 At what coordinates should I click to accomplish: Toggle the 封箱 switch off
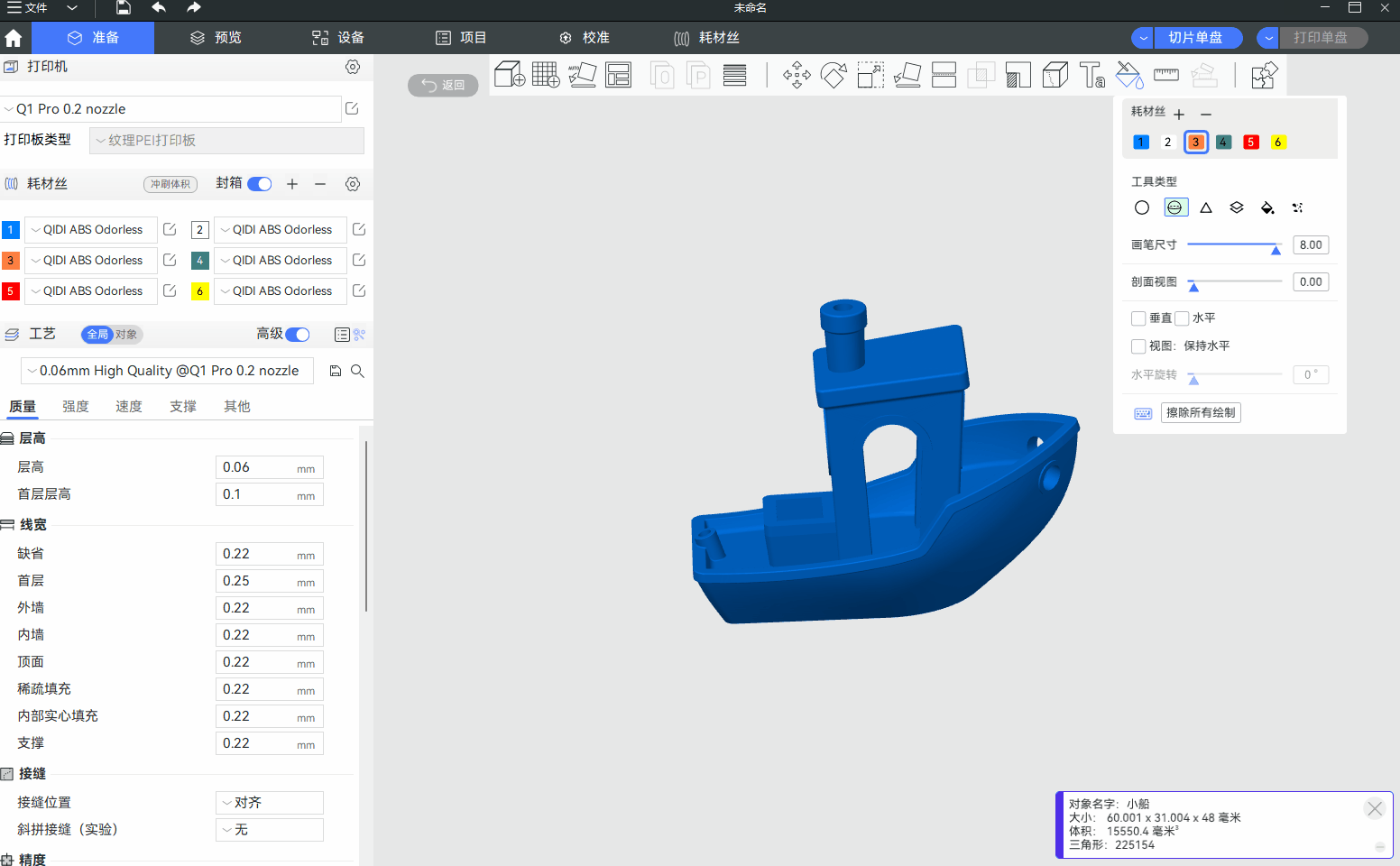point(260,184)
